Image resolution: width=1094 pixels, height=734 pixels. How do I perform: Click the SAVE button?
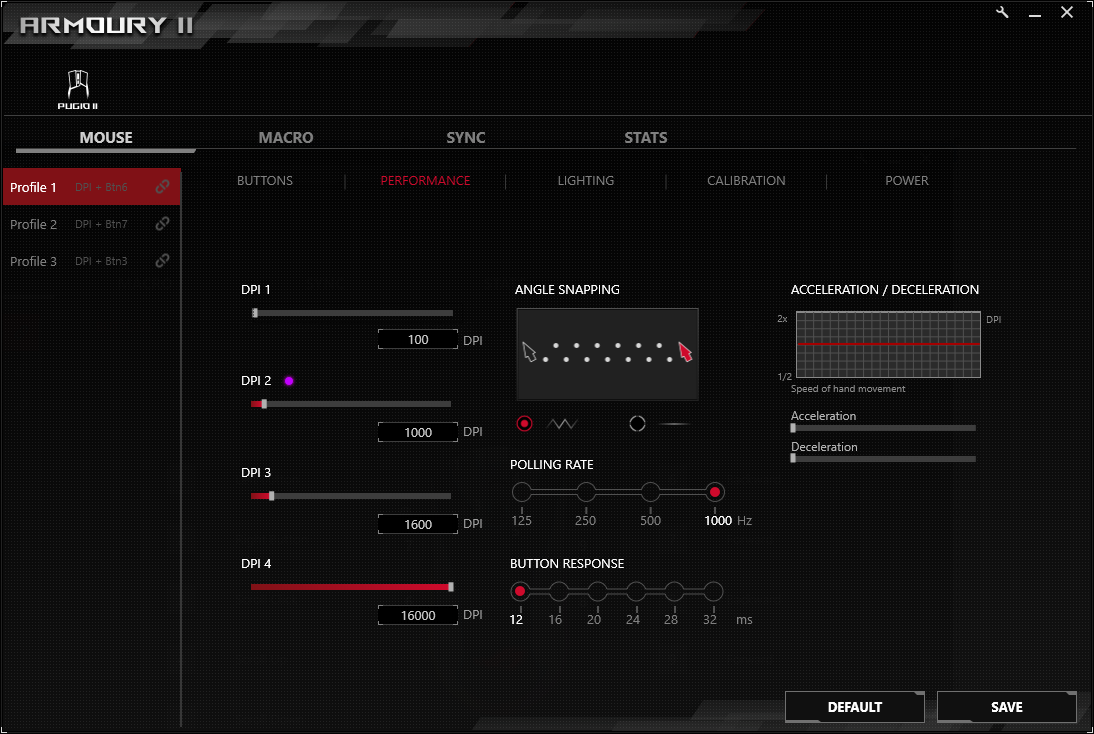(1007, 707)
